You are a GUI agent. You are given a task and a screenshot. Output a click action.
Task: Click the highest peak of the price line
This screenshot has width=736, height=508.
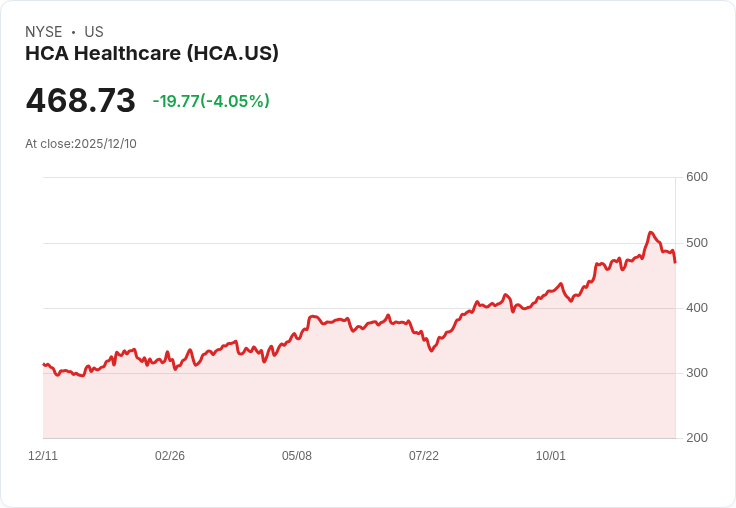(x=650, y=233)
